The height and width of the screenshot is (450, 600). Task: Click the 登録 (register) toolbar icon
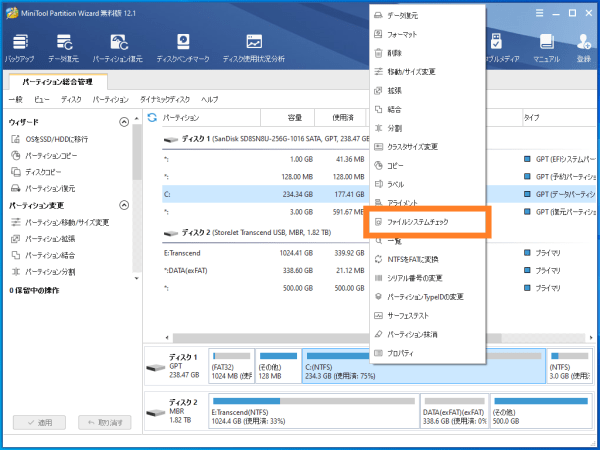tap(584, 48)
